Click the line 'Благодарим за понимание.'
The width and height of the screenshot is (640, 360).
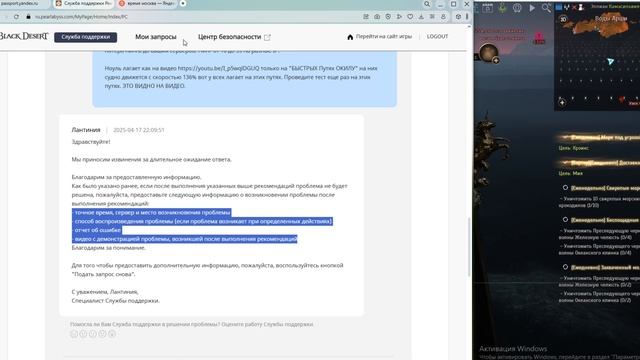tap(109, 248)
